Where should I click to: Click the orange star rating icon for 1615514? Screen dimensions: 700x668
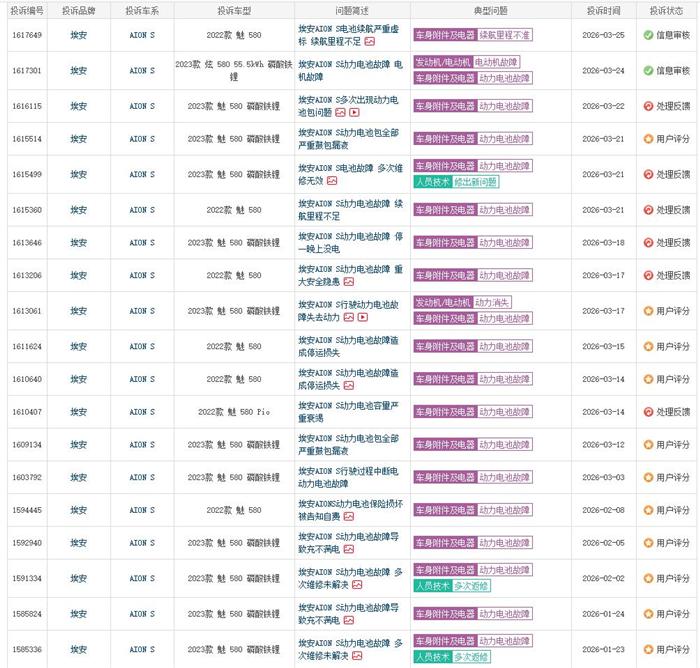click(648, 140)
